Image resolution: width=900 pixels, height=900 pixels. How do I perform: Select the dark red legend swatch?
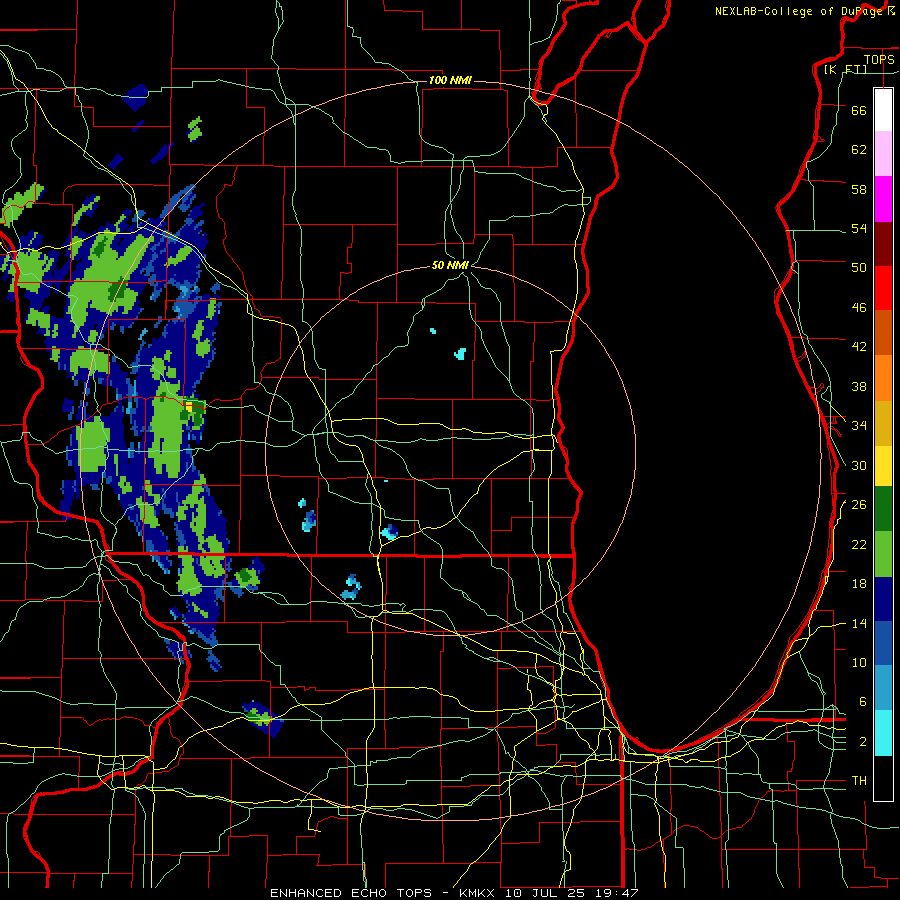tap(883, 244)
